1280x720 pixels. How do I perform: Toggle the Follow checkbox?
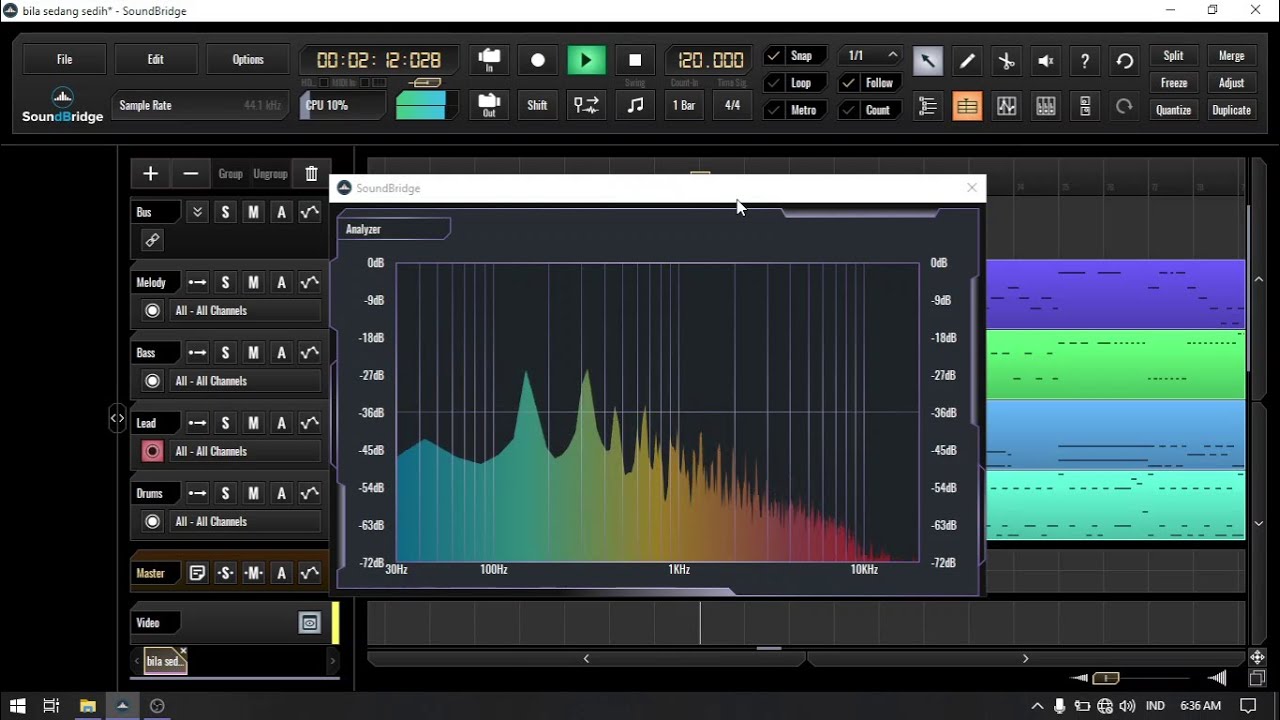coord(849,83)
